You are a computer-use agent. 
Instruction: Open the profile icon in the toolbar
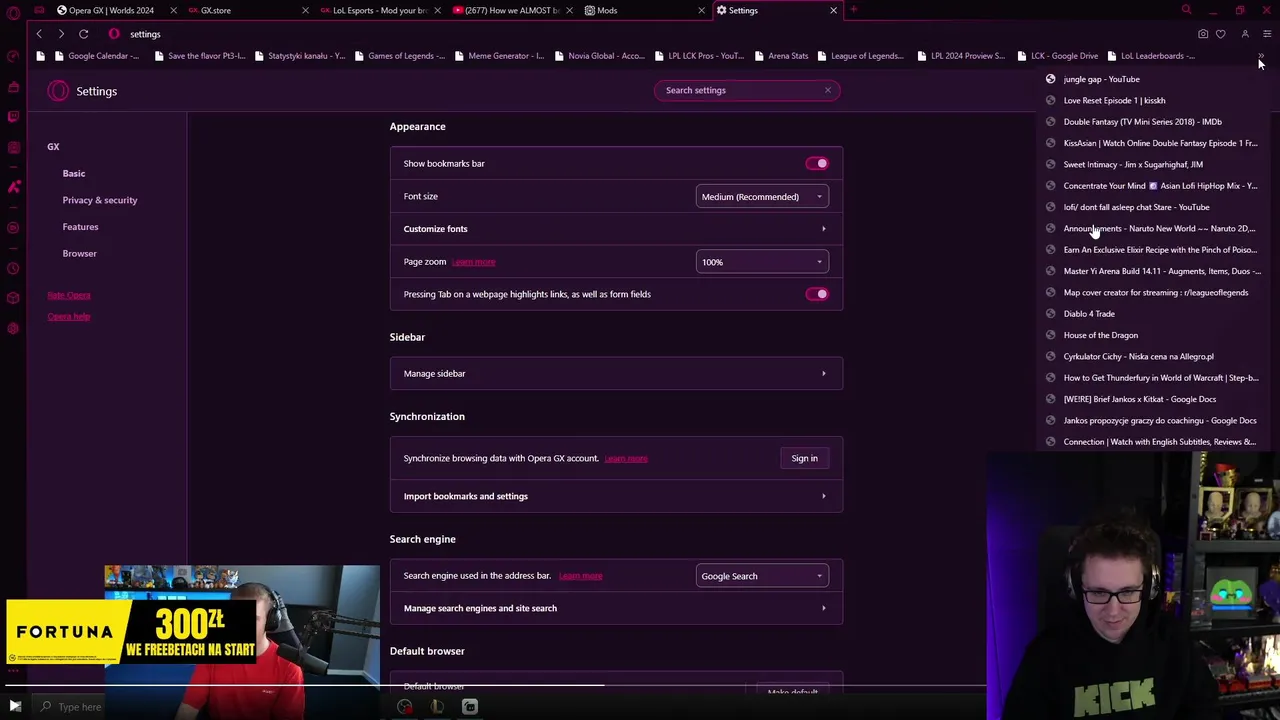(1245, 34)
